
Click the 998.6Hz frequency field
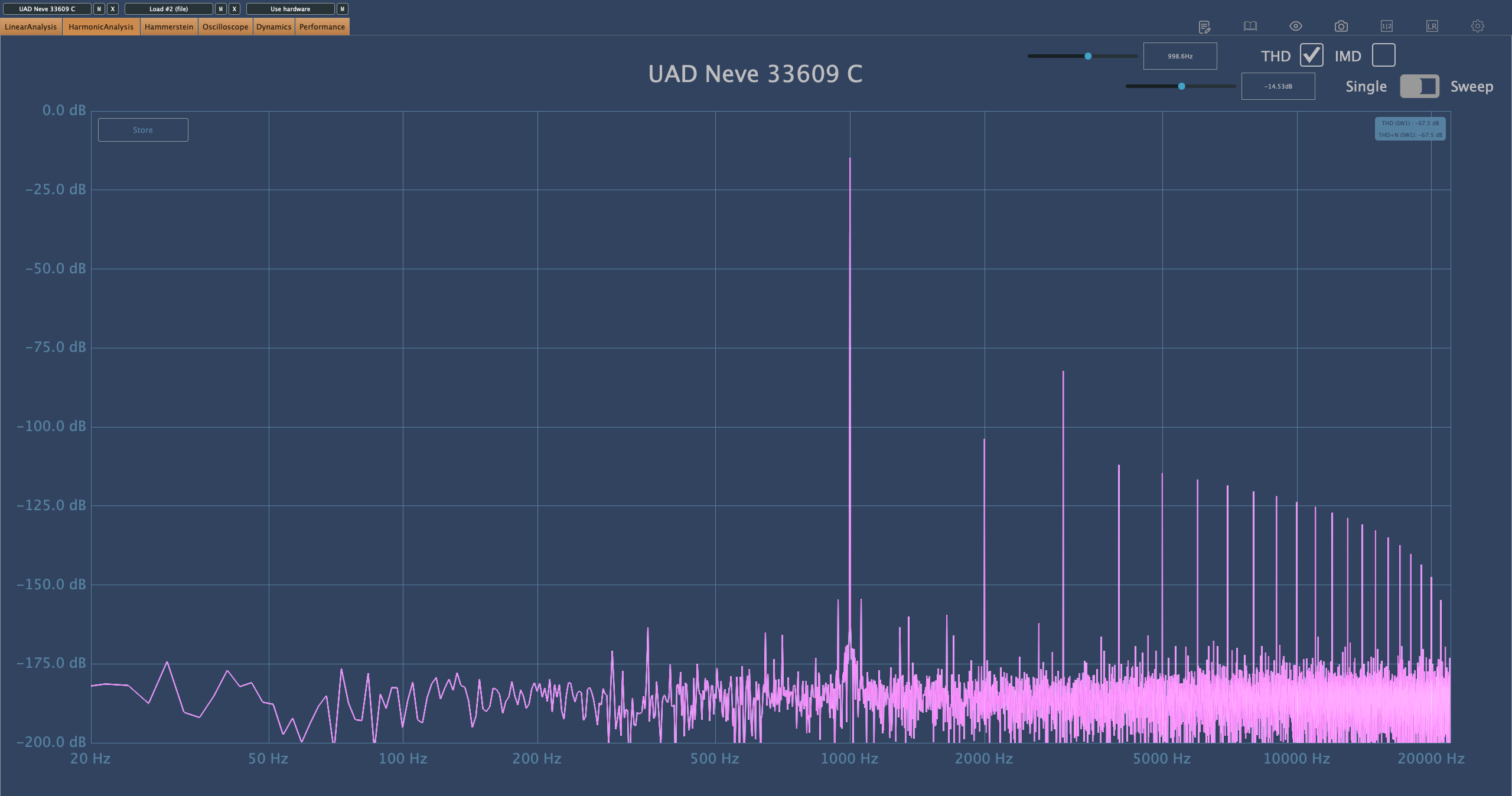(1180, 56)
